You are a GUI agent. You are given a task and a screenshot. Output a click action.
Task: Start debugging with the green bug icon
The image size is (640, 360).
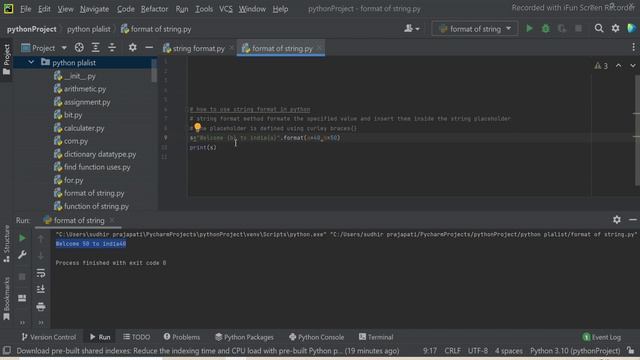click(546, 29)
